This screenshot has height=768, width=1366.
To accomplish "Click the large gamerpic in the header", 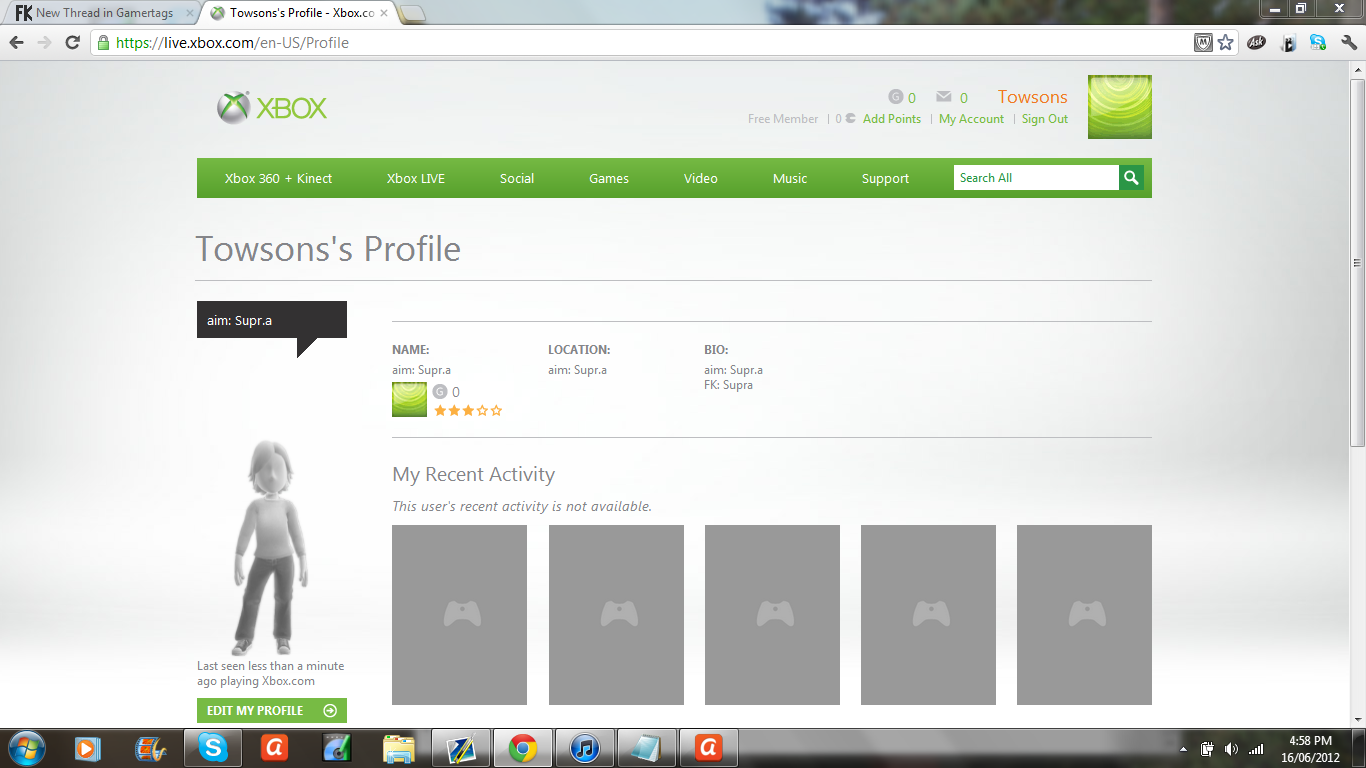I will click(1120, 107).
